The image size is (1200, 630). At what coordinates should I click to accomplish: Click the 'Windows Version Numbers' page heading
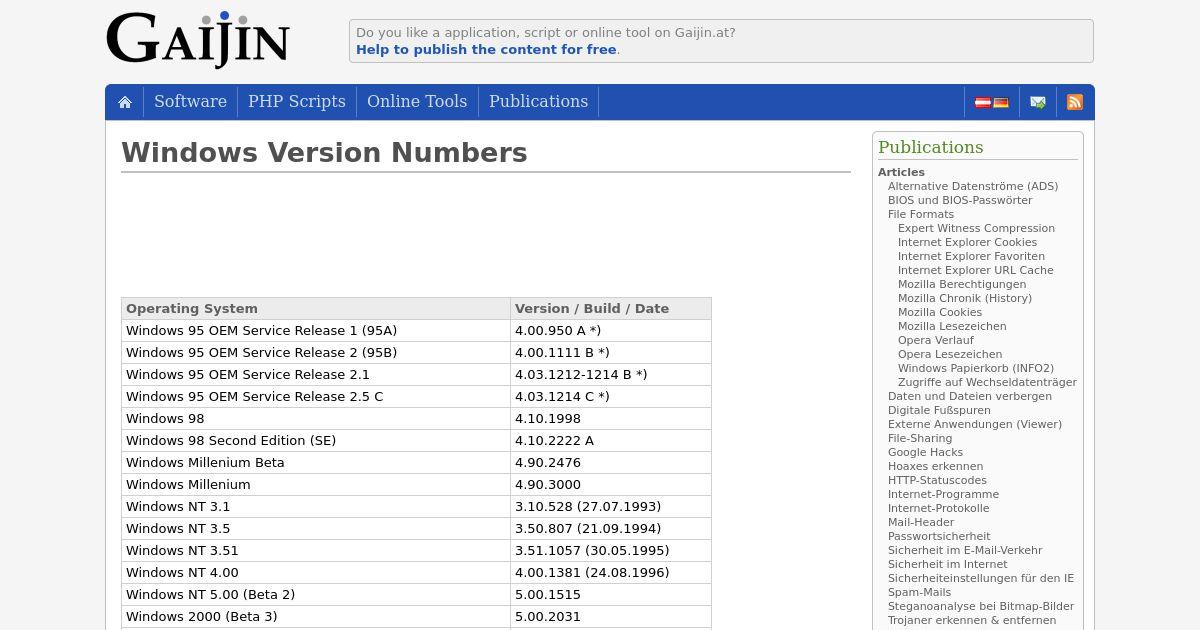pos(324,153)
